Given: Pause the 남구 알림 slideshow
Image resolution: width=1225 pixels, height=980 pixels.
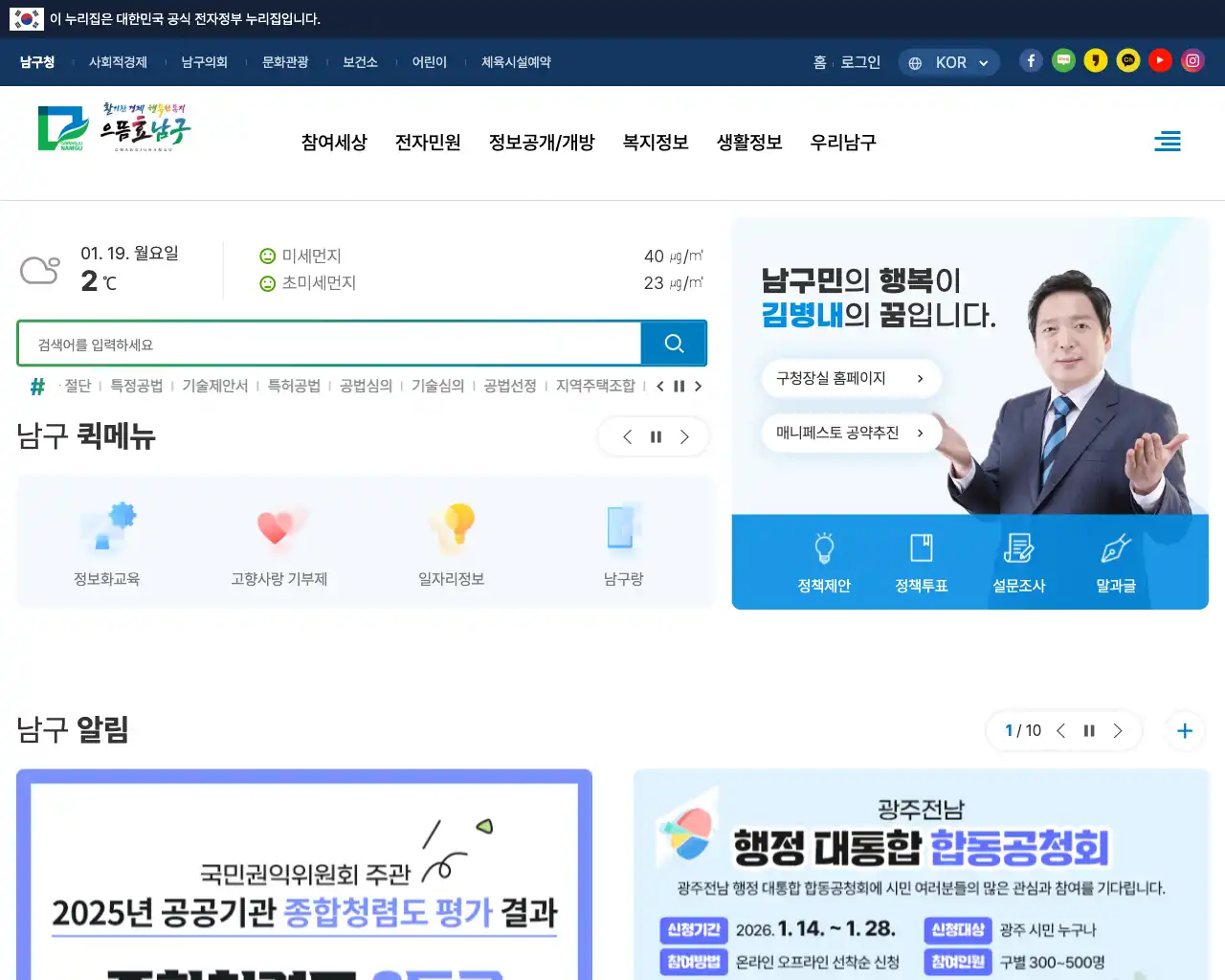Looking at the screenshot, I should coord(1089,730).
